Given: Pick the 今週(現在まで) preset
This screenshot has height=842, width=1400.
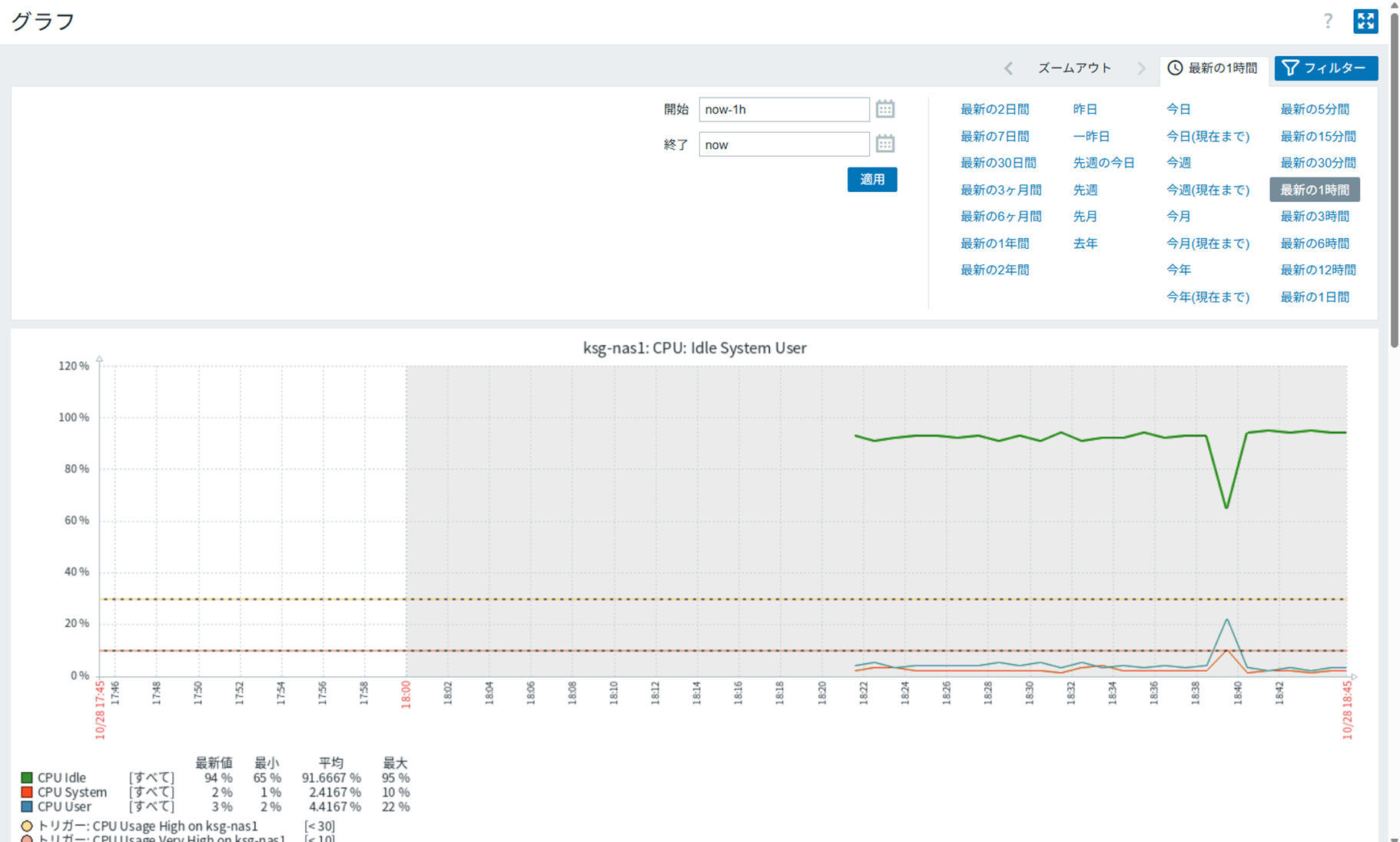Looking at the screenshot, I should pos(1207,190).
